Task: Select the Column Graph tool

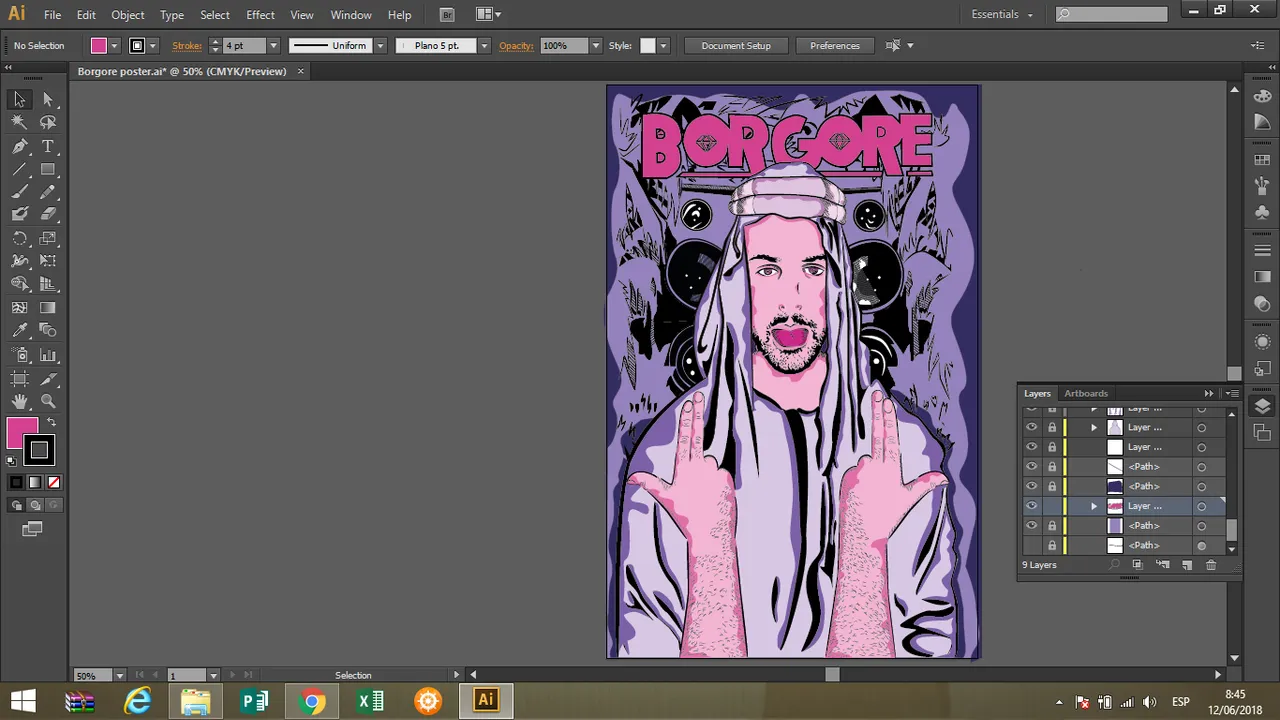Action: 48,355
